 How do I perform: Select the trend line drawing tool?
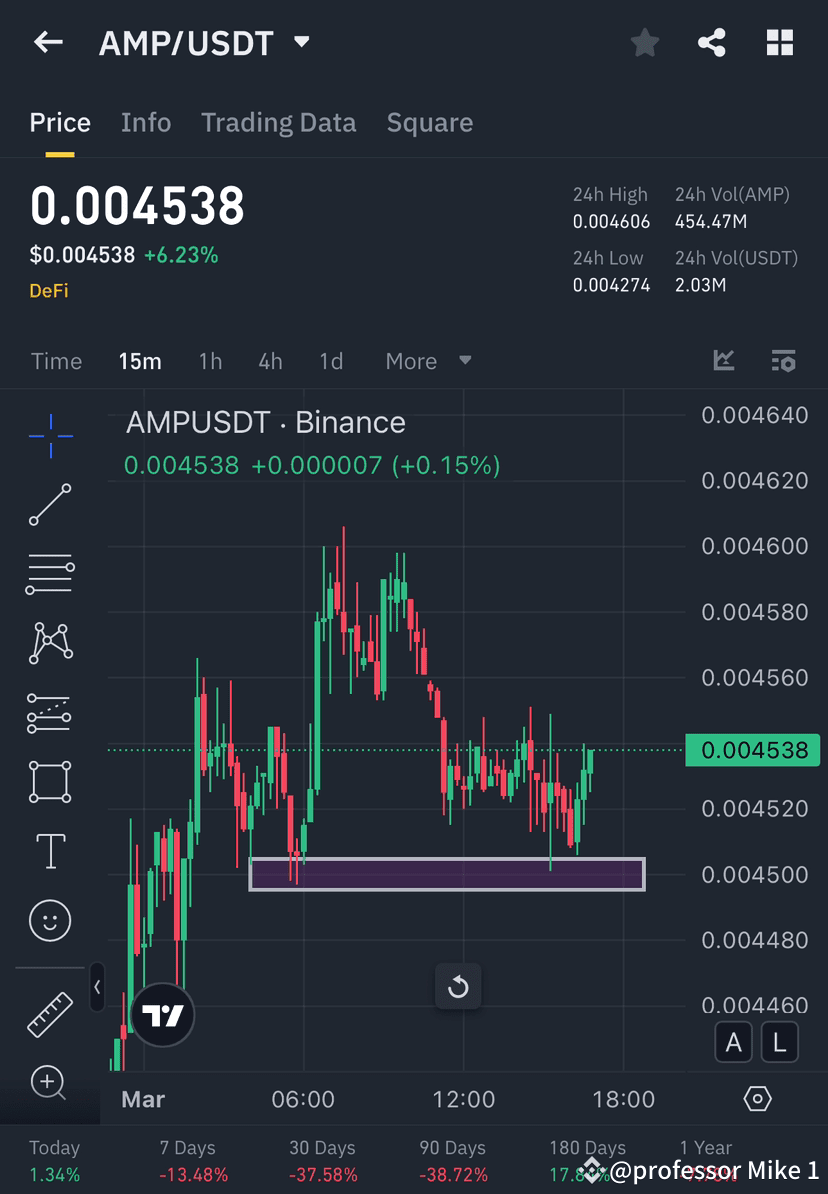coord(50,505)
